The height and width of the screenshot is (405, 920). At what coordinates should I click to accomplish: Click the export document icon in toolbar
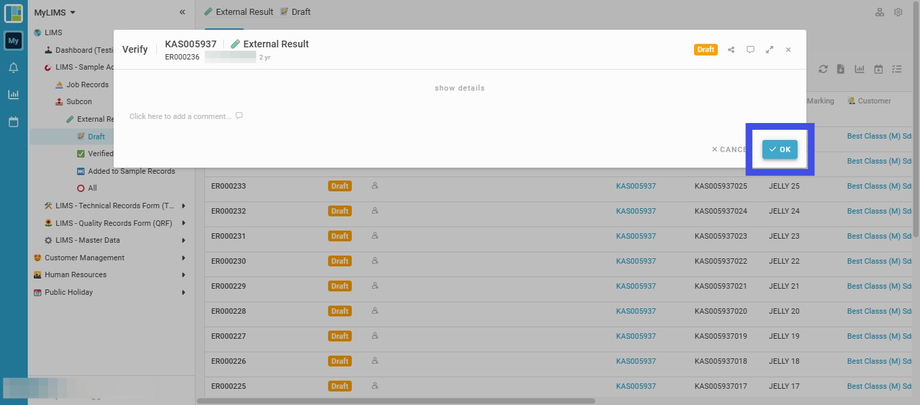[x=841, y=69]
